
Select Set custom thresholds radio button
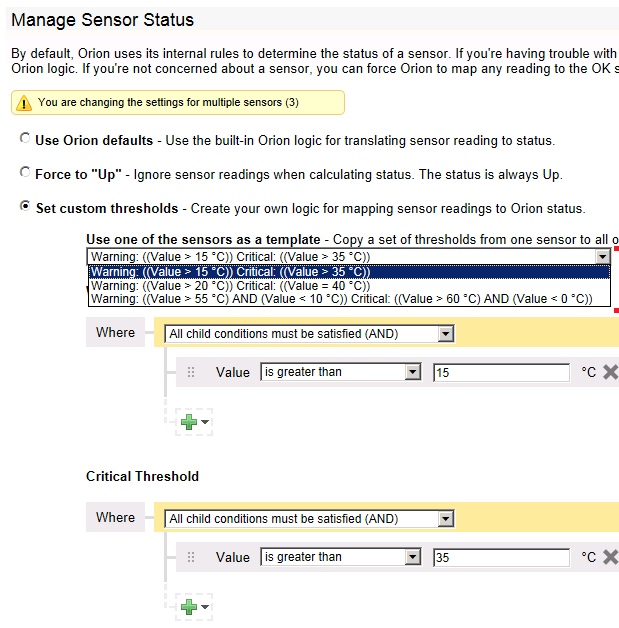25,206
